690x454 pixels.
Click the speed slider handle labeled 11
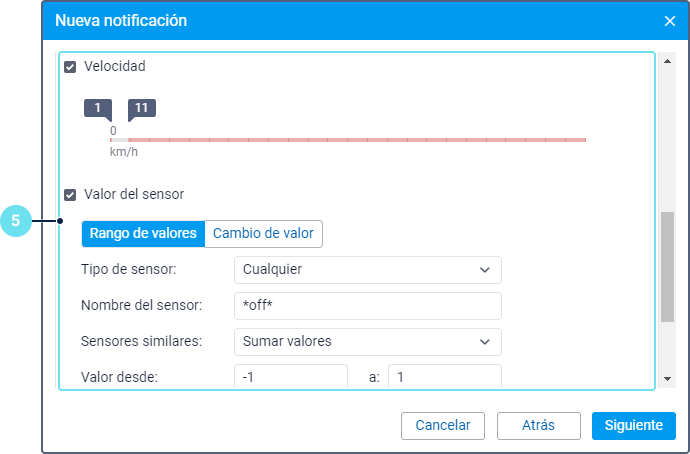[141, 109]
